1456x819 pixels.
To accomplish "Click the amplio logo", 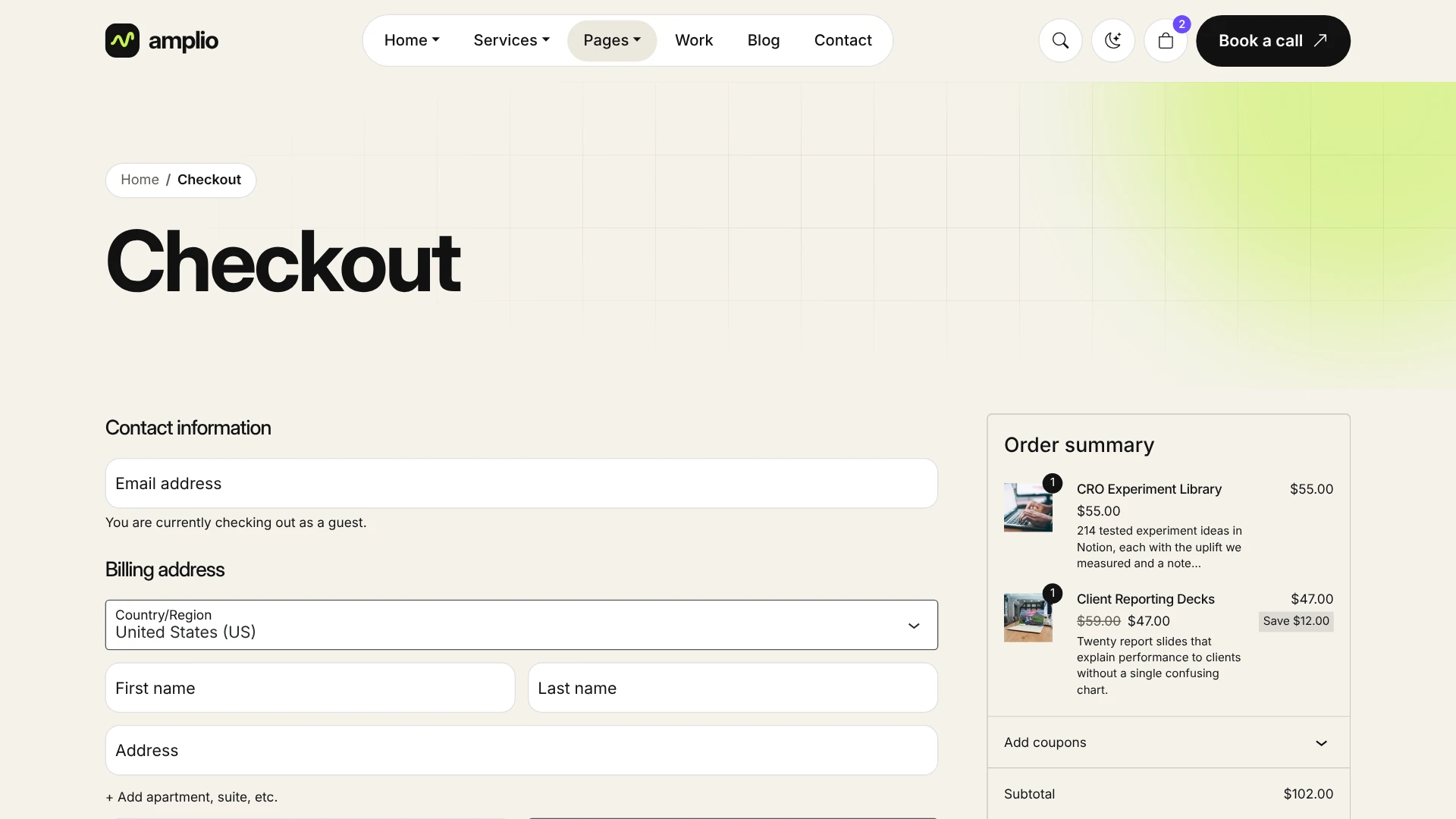I will 162,41.
